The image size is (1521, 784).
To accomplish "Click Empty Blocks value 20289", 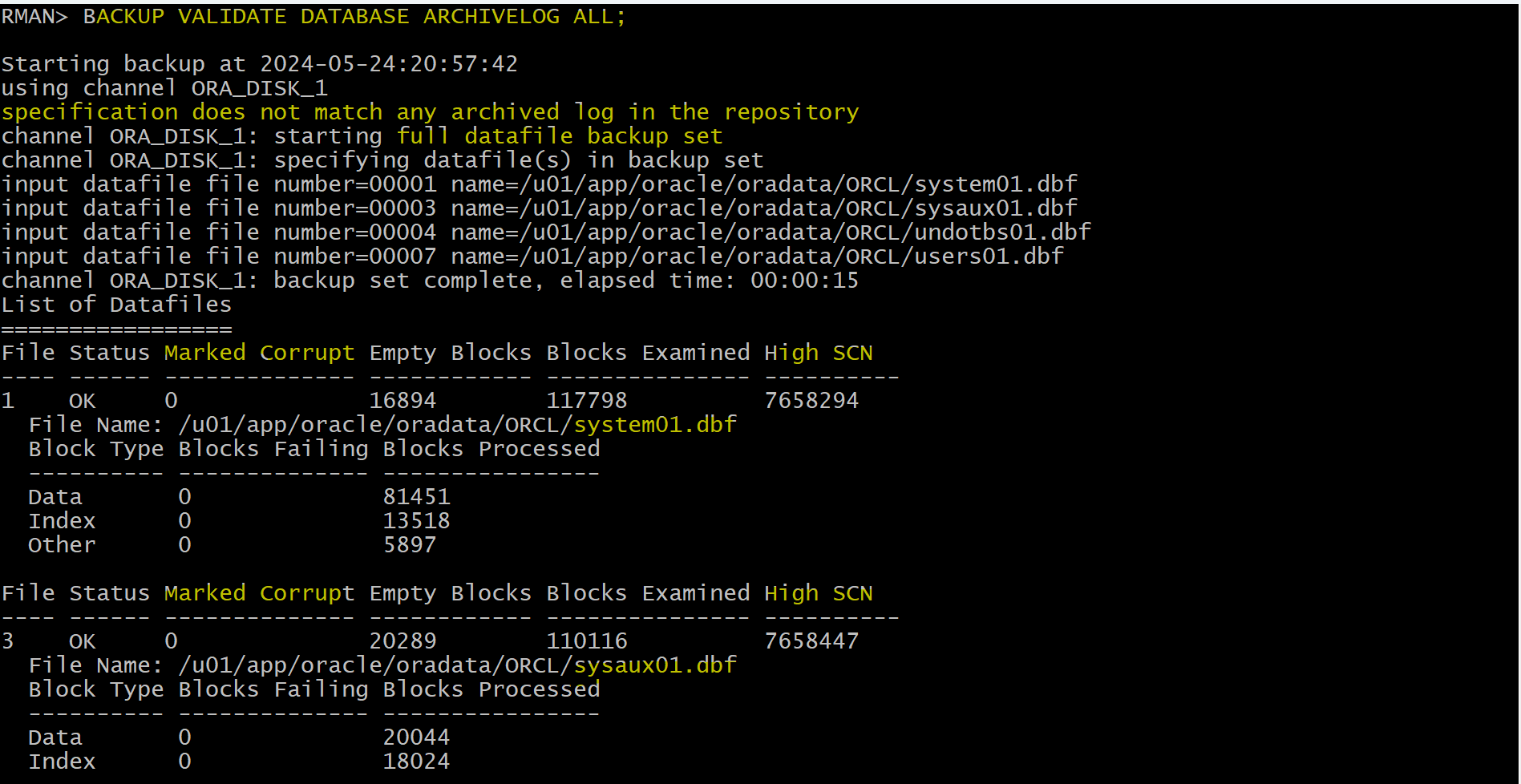I will point(402,641).
